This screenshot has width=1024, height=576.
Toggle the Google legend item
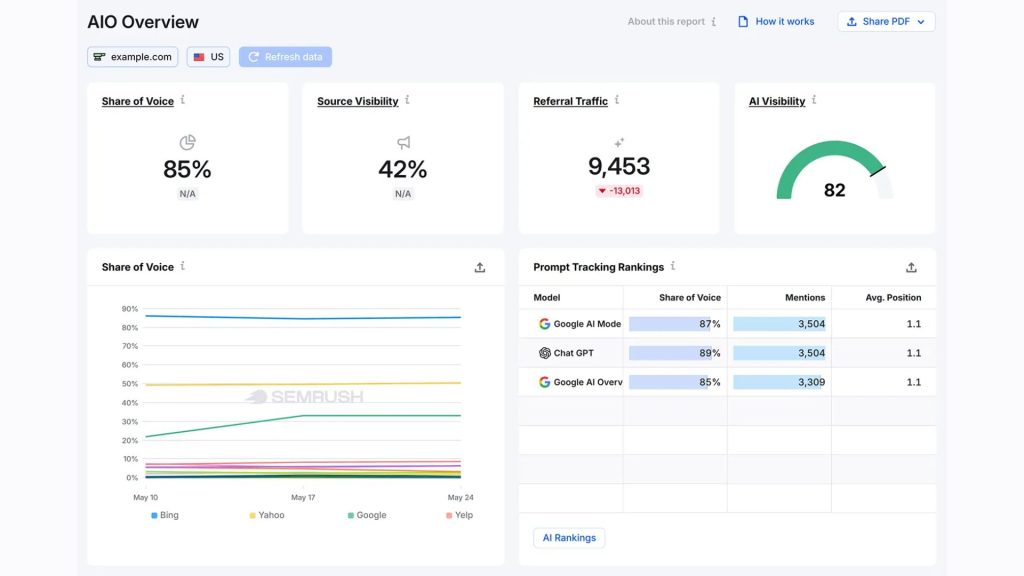(x=367, y=515)
